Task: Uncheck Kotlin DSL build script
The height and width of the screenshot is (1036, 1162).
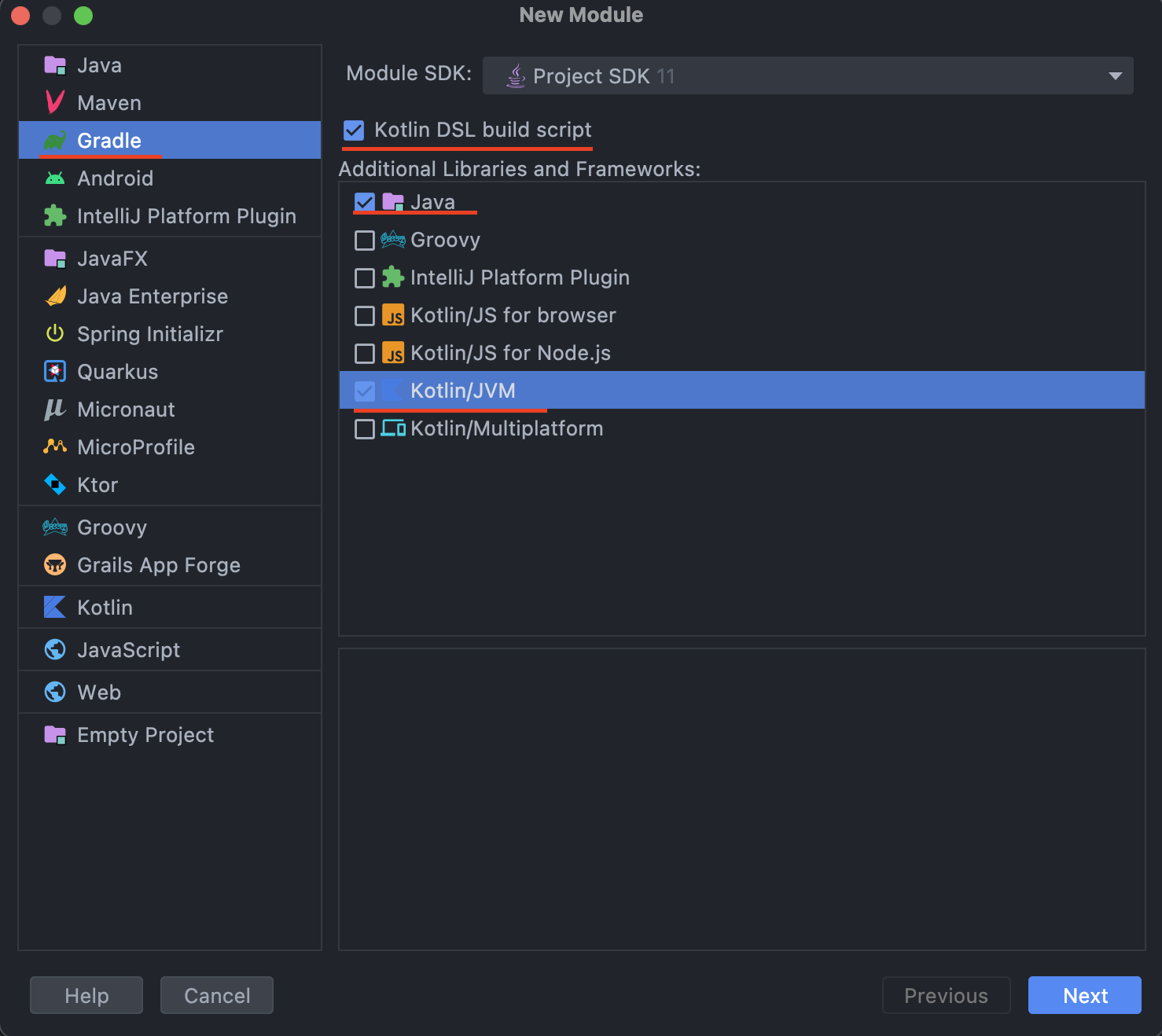Action: [x=354, y=130]
